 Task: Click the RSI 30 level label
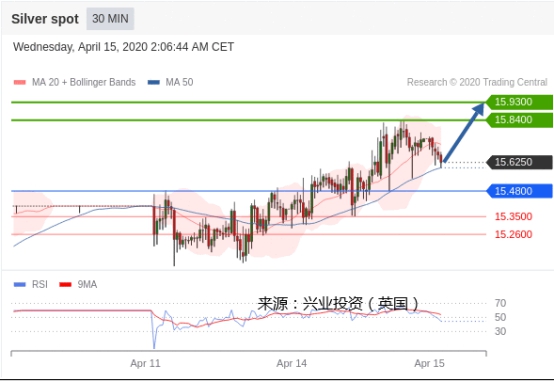[500, 332]
